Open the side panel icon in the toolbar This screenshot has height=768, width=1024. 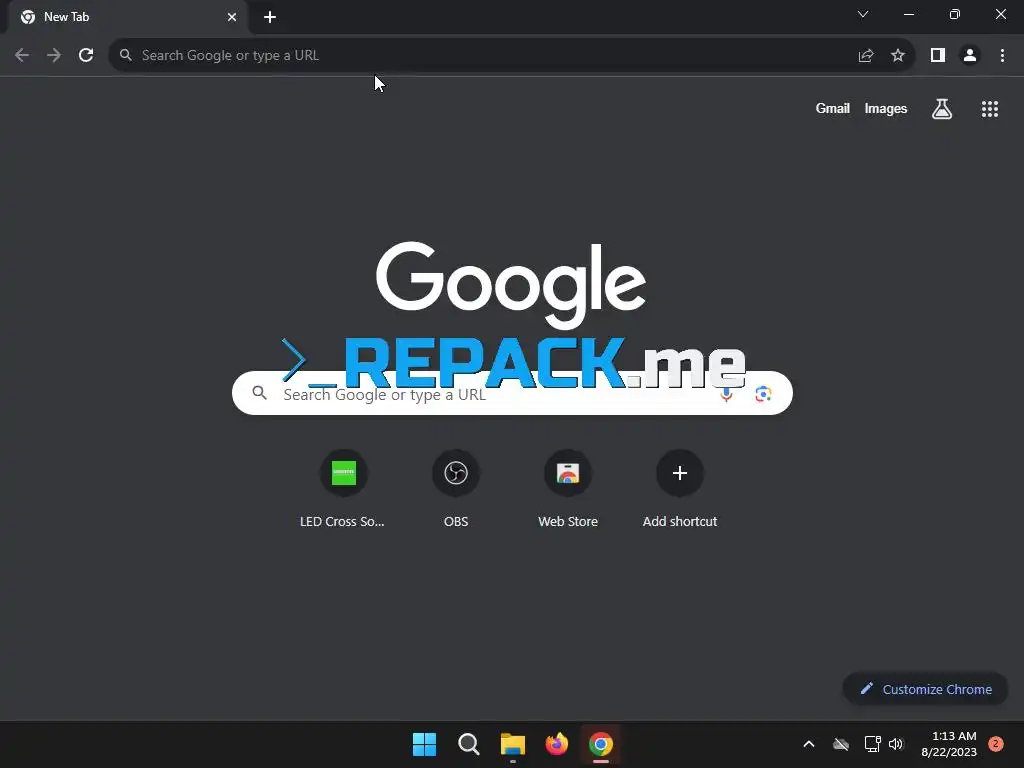938,56
